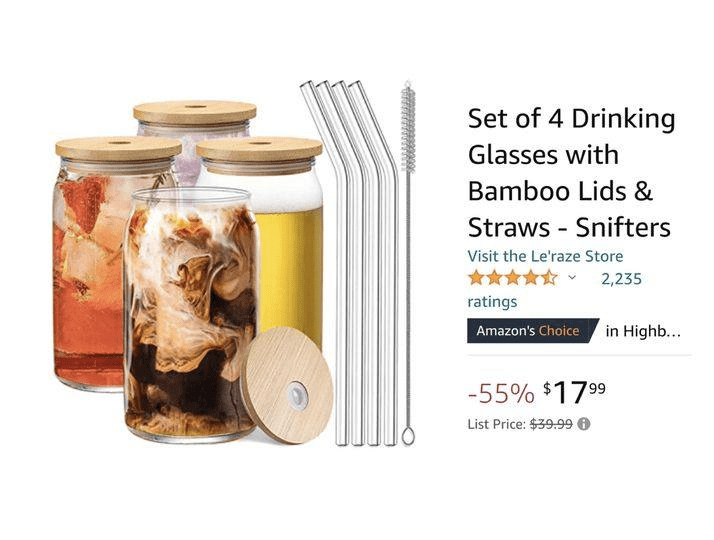Click the straw cleaning brush in image

coord(408,262)
